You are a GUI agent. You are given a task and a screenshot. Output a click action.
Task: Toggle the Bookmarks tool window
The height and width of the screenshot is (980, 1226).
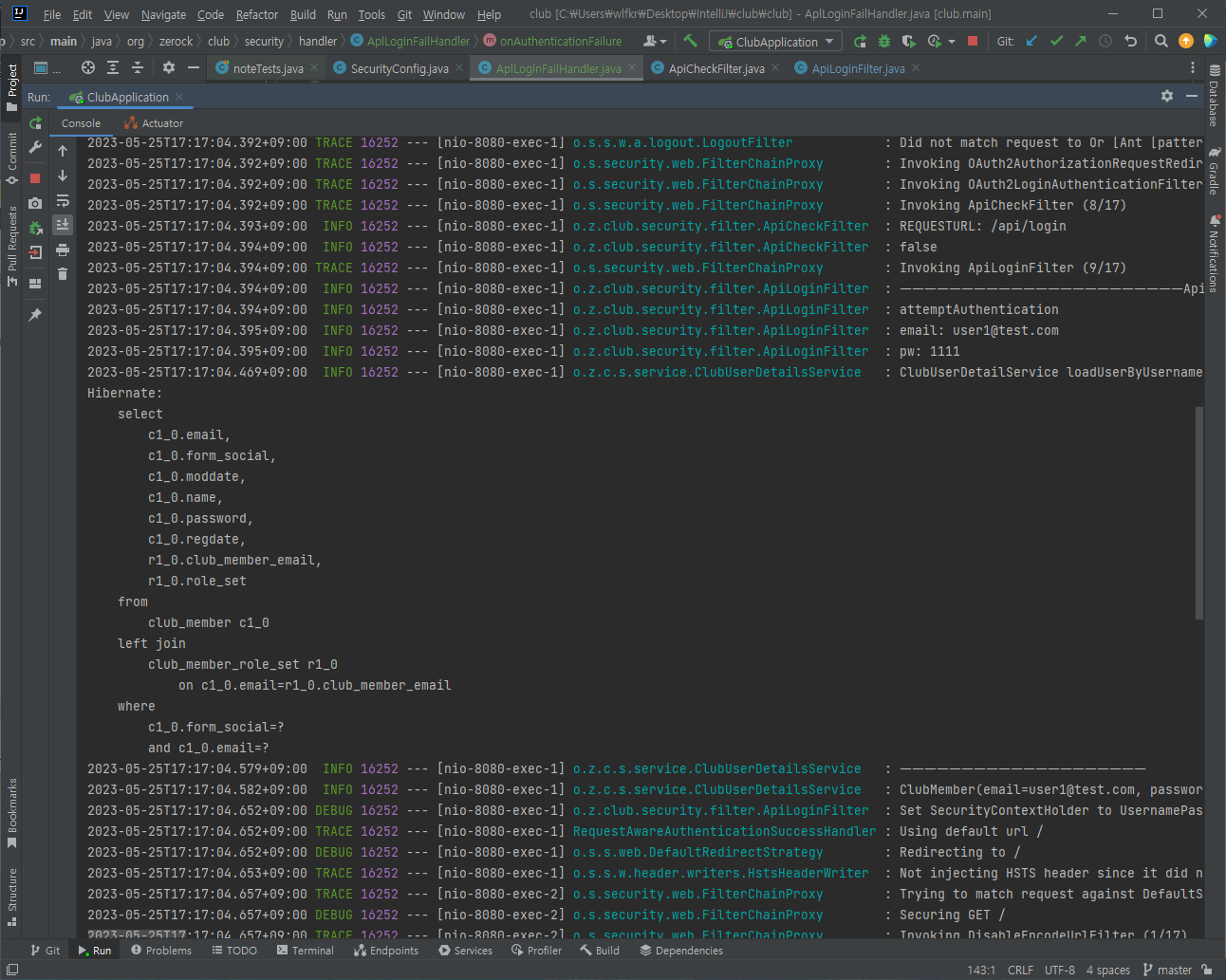pyautogui.click(x=12, y=813)
